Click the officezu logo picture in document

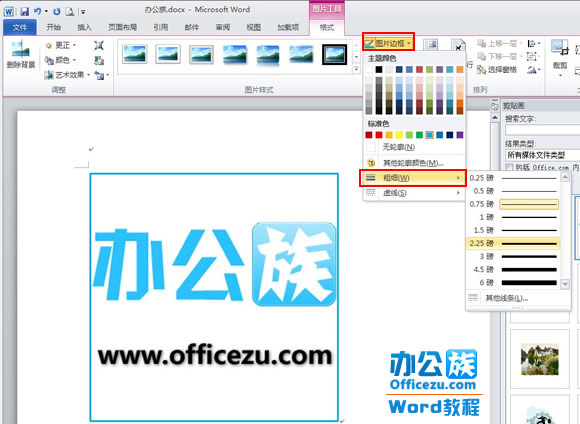(x=214, y=297)
